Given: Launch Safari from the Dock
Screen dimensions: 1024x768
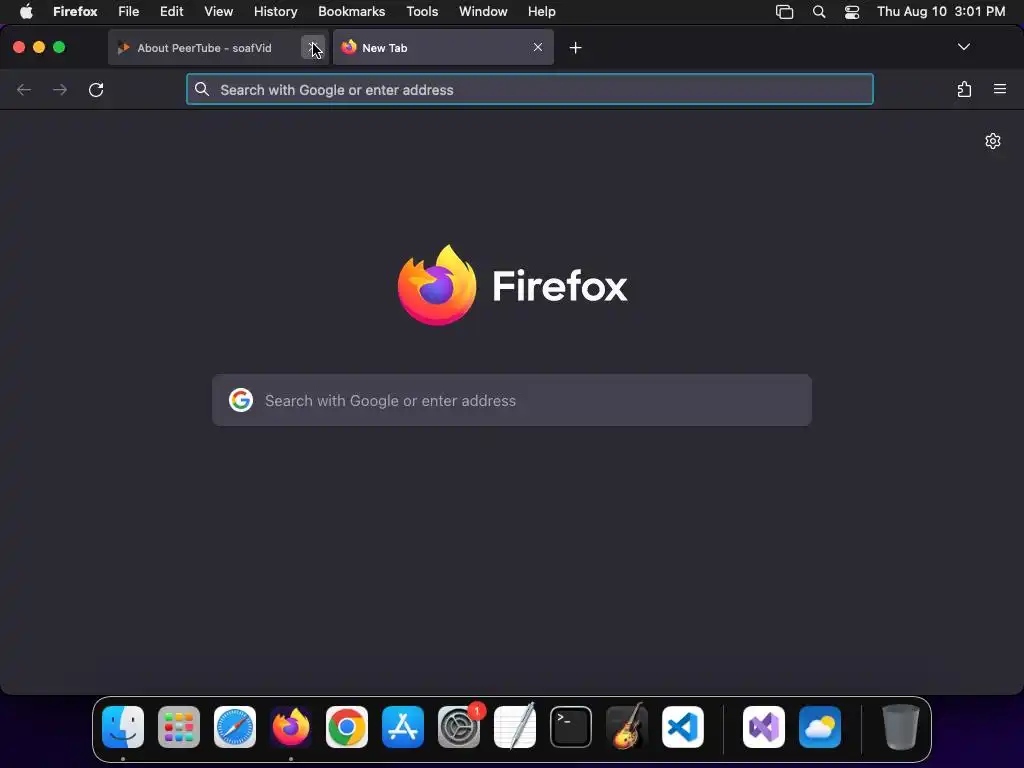Looking at the screenshot, I should pyautogui.click(x=235, y=726).
